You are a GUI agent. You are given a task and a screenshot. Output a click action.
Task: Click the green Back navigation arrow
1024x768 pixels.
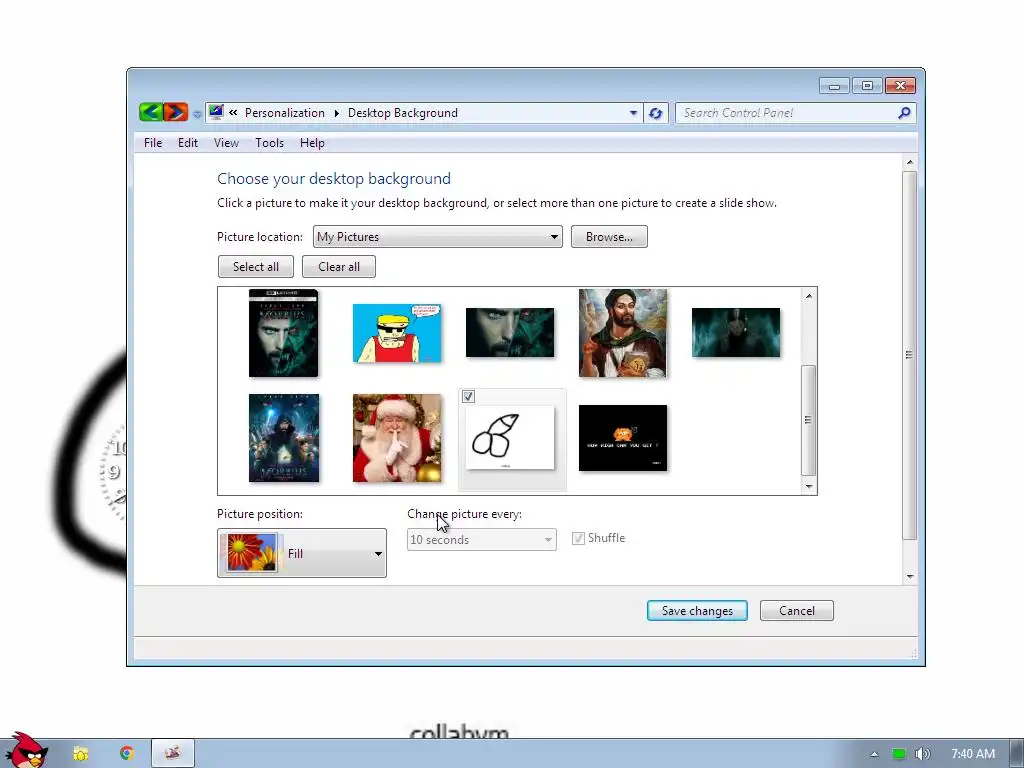(151, 112)
